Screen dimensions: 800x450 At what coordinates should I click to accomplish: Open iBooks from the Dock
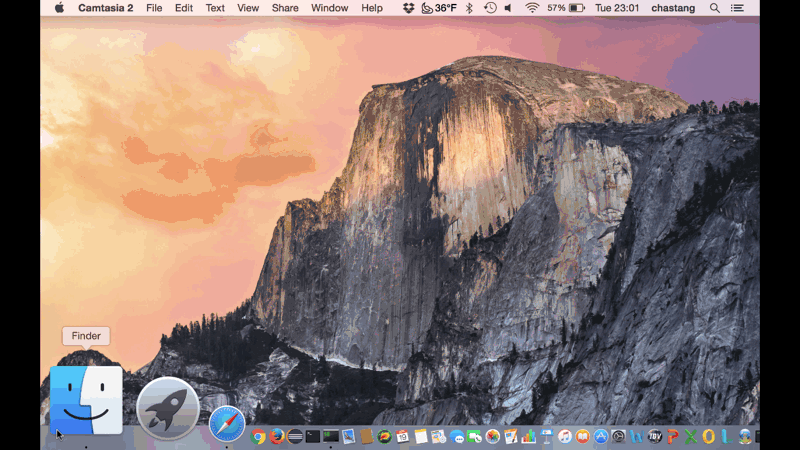pyautogui.click(x=583, y=436)
